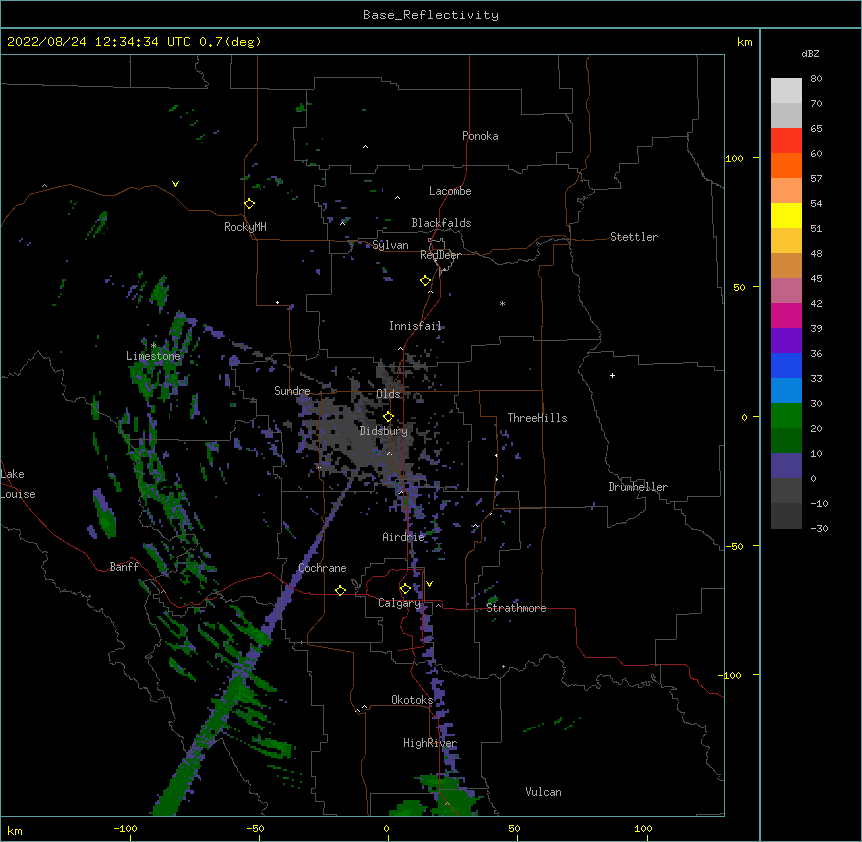Screen dimensions: 862x842
Task: Click the Okotoks label
Action: coord(412,700)
